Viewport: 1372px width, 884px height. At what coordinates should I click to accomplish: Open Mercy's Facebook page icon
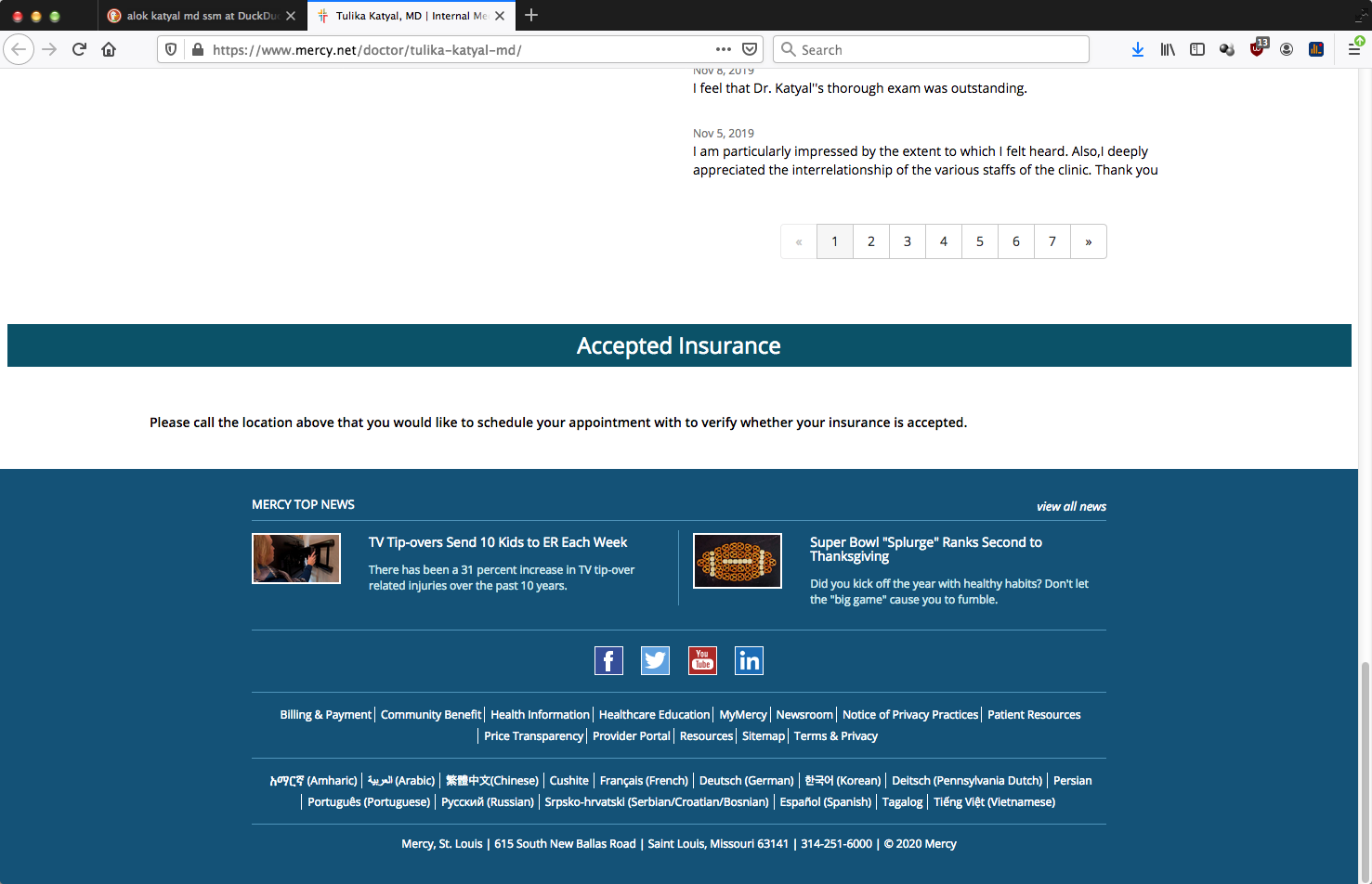[x=608, y=660]
